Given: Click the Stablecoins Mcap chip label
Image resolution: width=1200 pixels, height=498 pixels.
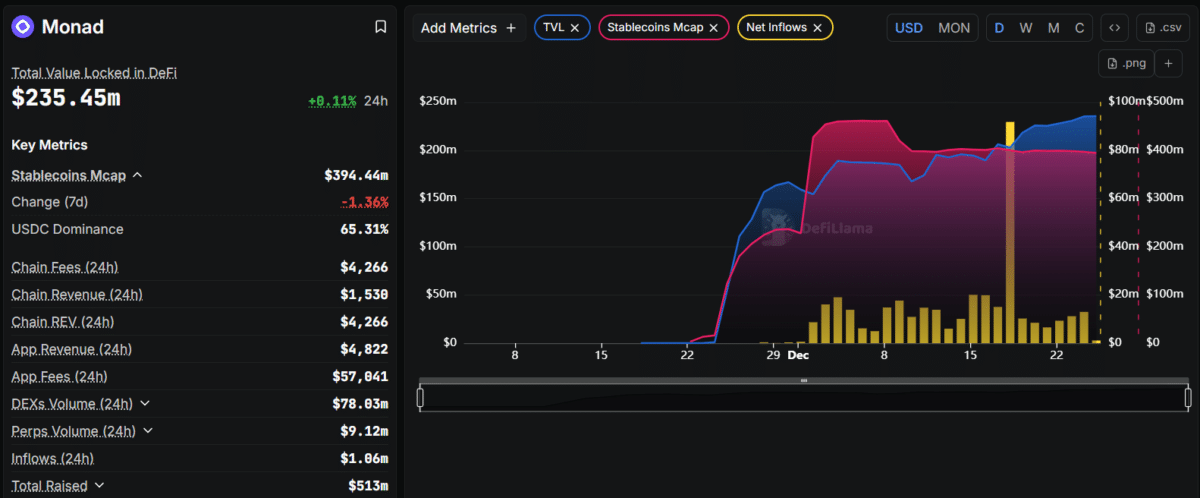Looking at the screenshot, I should [x=655, y=28].
